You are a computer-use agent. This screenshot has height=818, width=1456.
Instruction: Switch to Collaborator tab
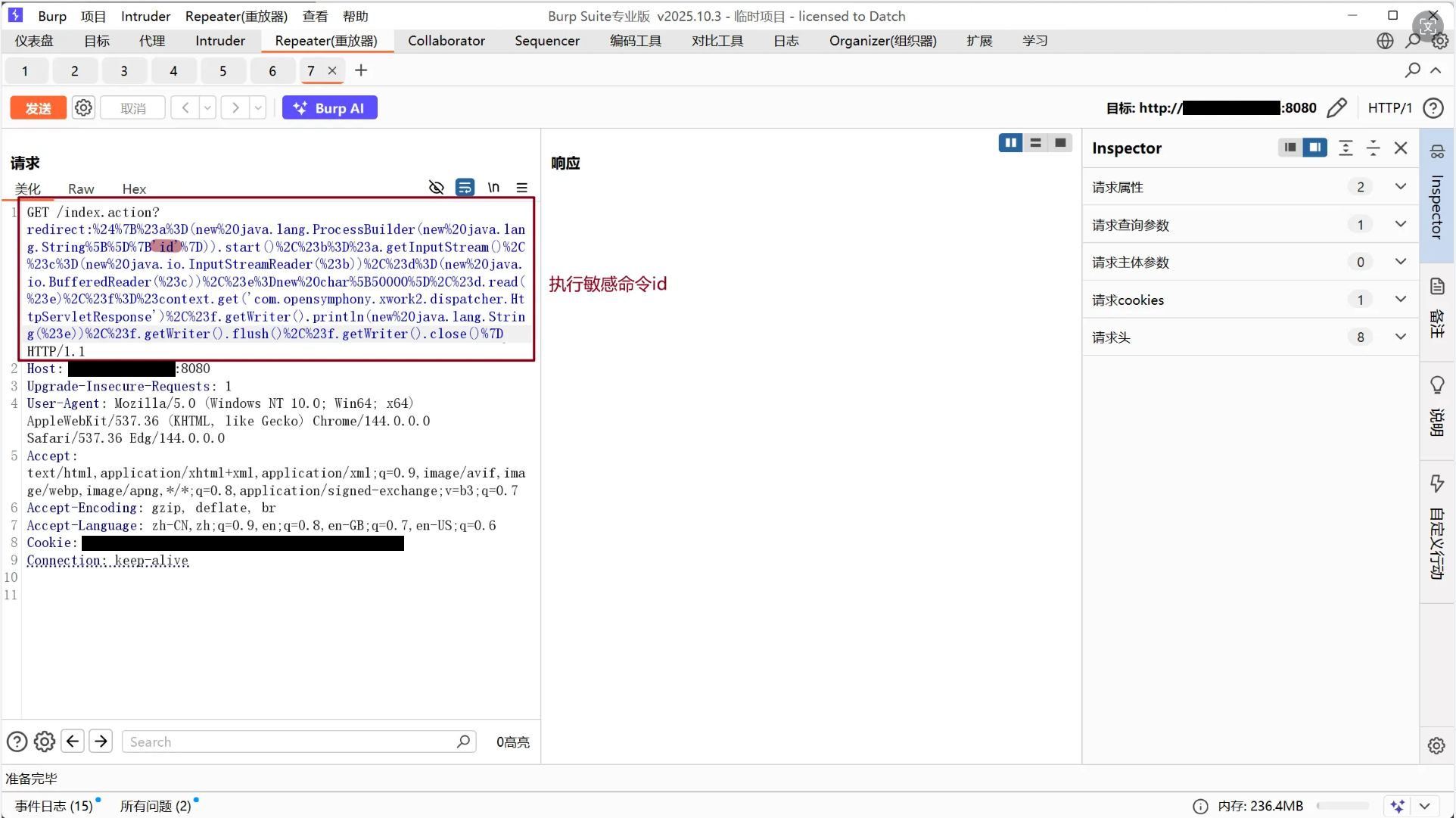point(446,41)
